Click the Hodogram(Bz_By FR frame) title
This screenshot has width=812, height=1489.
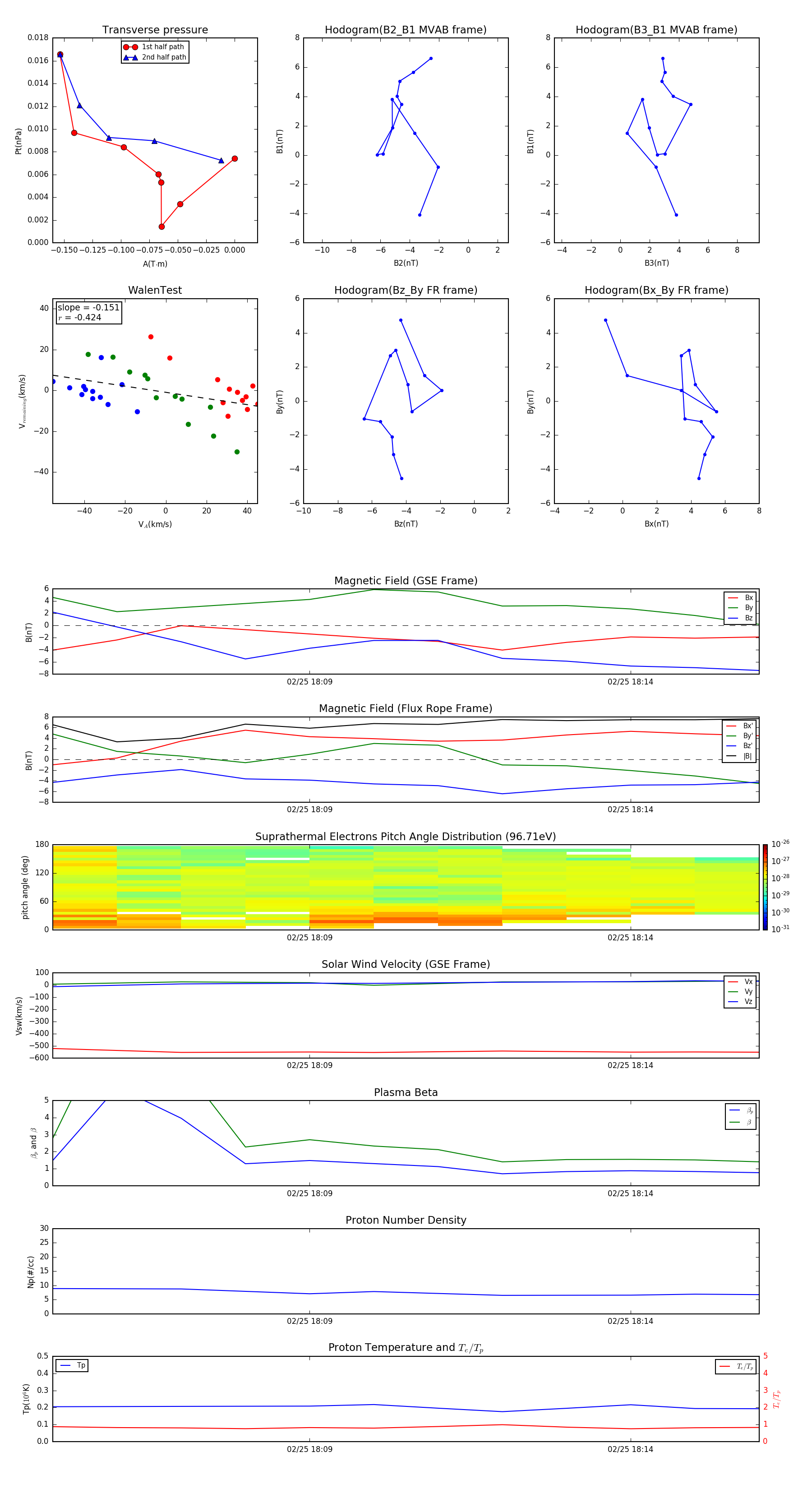coord(406,290)
